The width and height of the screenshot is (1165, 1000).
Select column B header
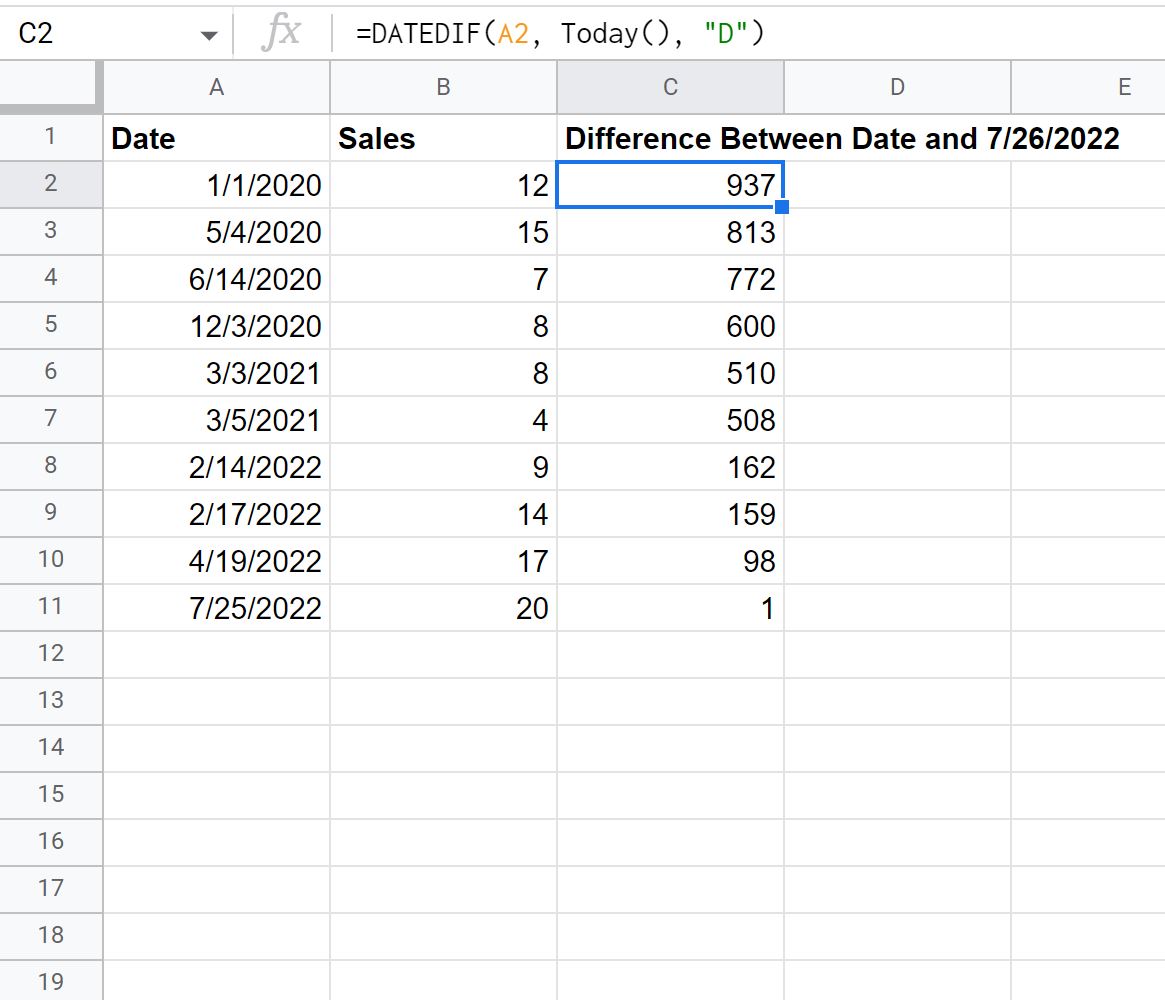point(443,88)
